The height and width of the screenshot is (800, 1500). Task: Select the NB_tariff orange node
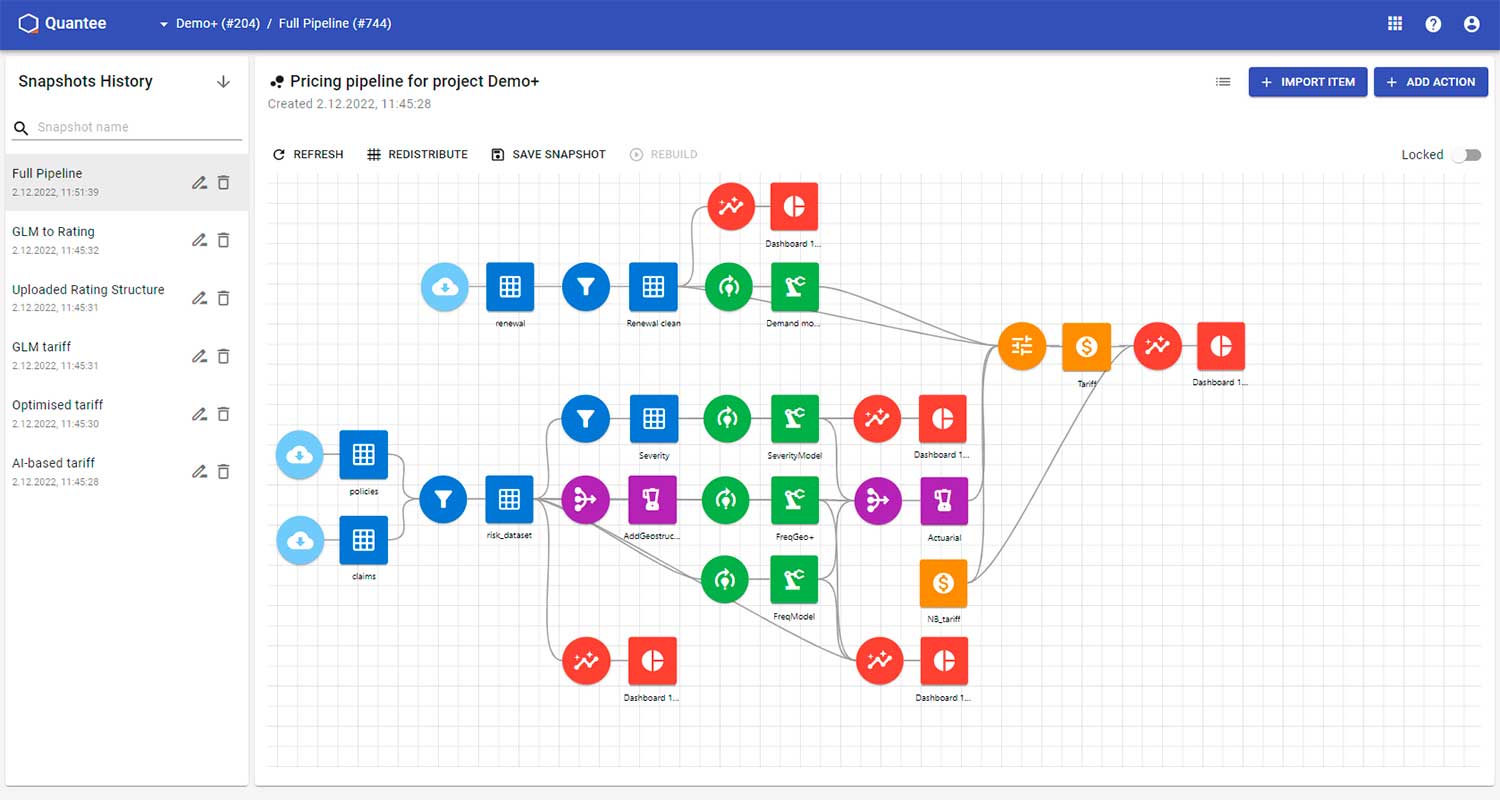[944, 583]
